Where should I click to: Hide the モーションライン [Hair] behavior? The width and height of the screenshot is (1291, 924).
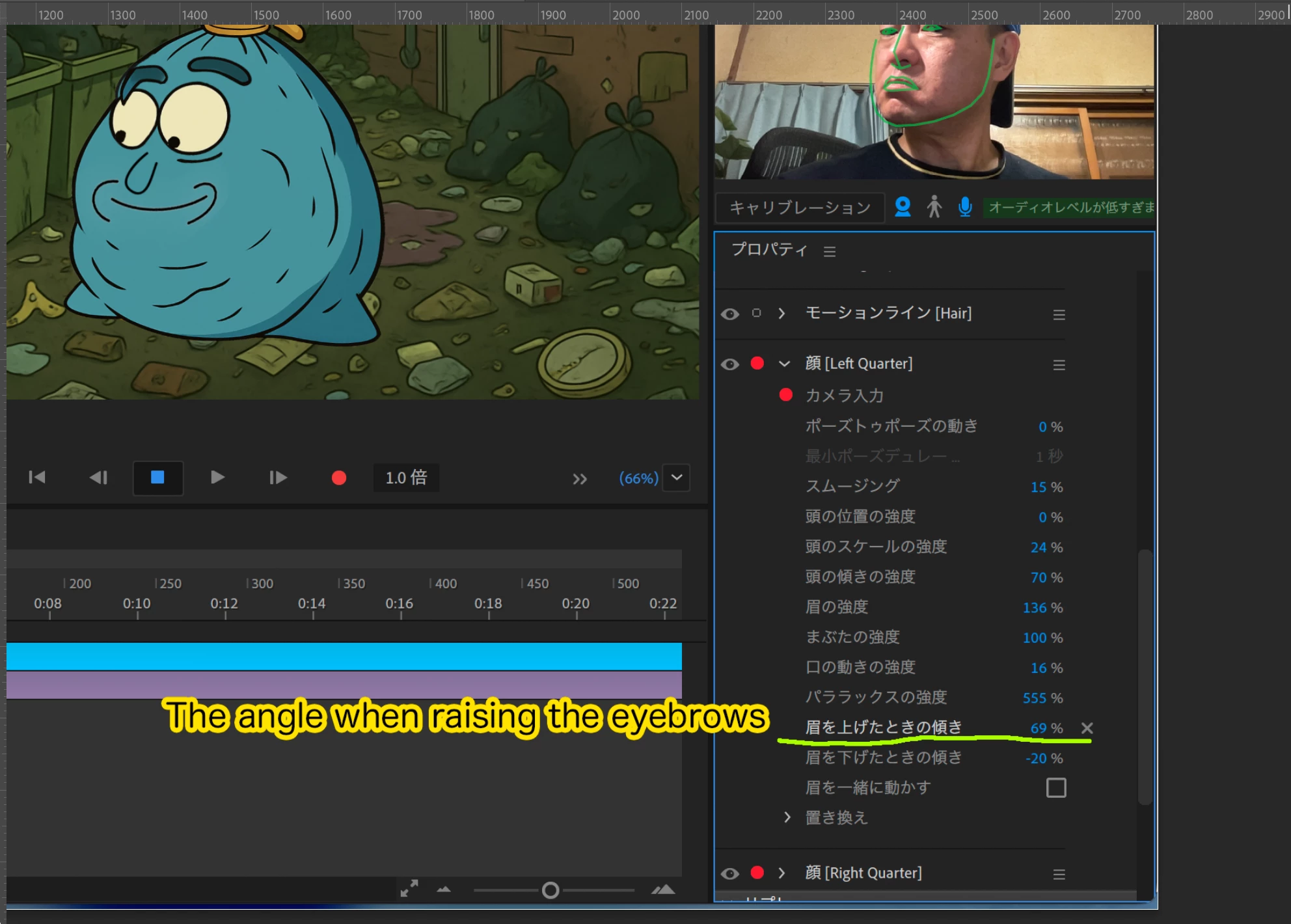(x=730, y=314)
